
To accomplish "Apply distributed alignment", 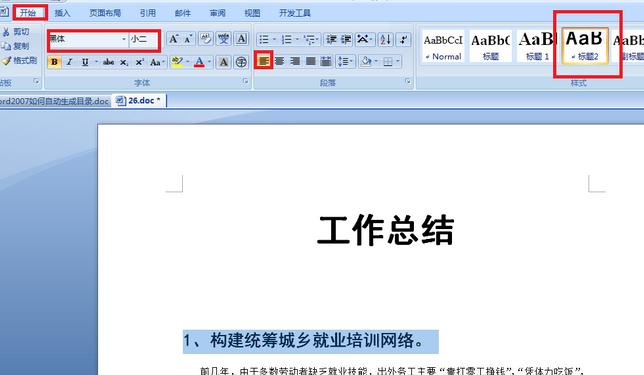I will (326, 62).
